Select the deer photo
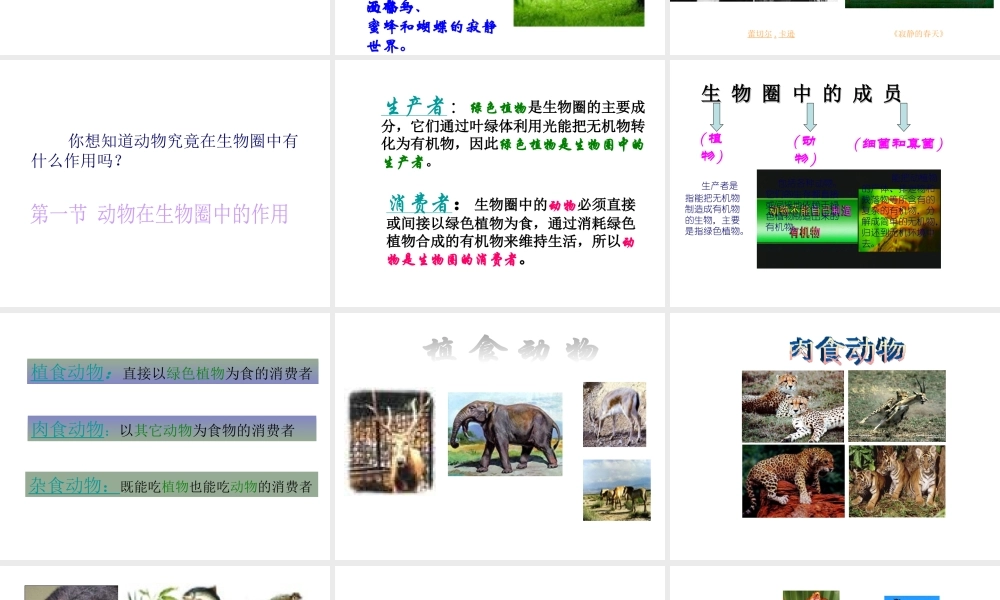The width and height of the screenshot is (1000, 600). [x=392, y=441]
